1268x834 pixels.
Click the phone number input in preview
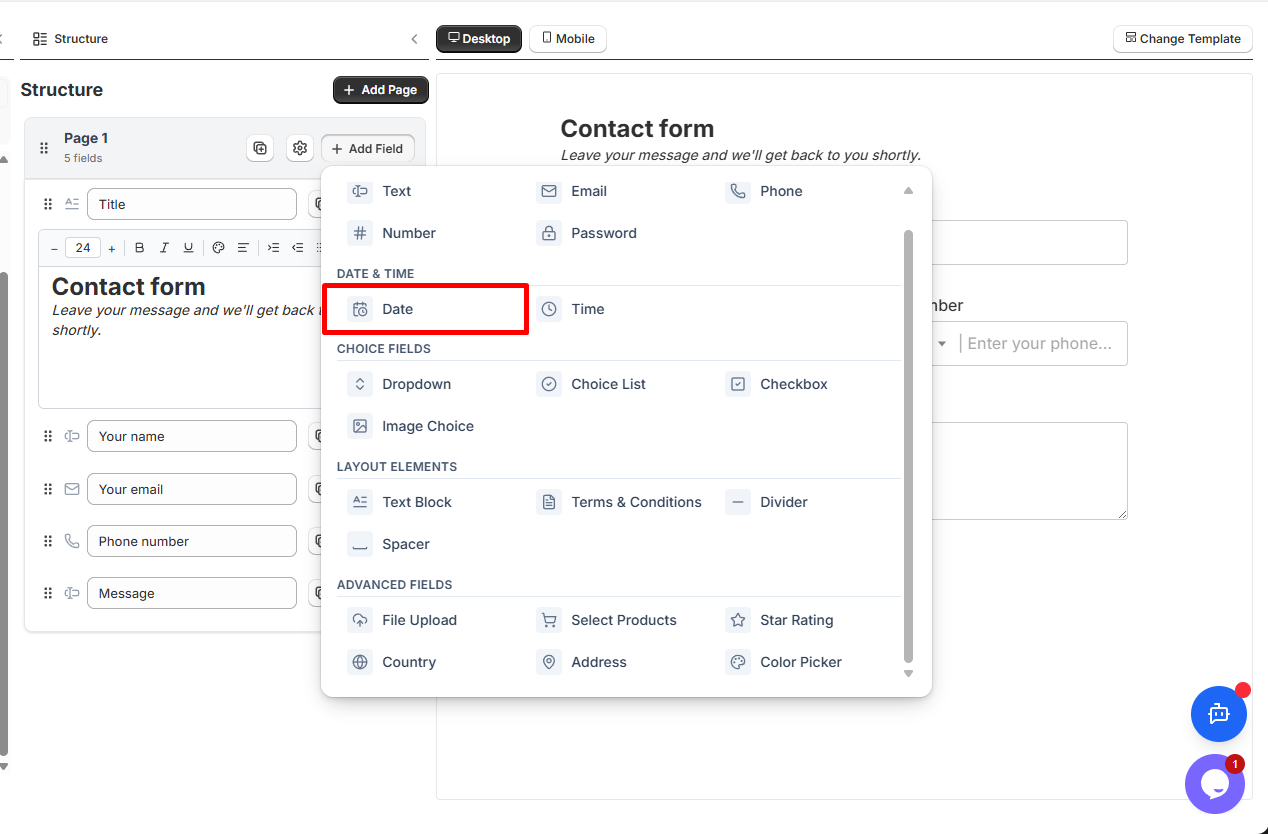(1040, 343)
